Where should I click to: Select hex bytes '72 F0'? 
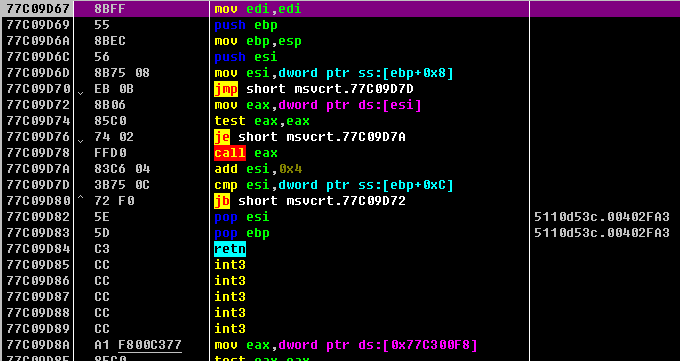(x=114, y=201)
